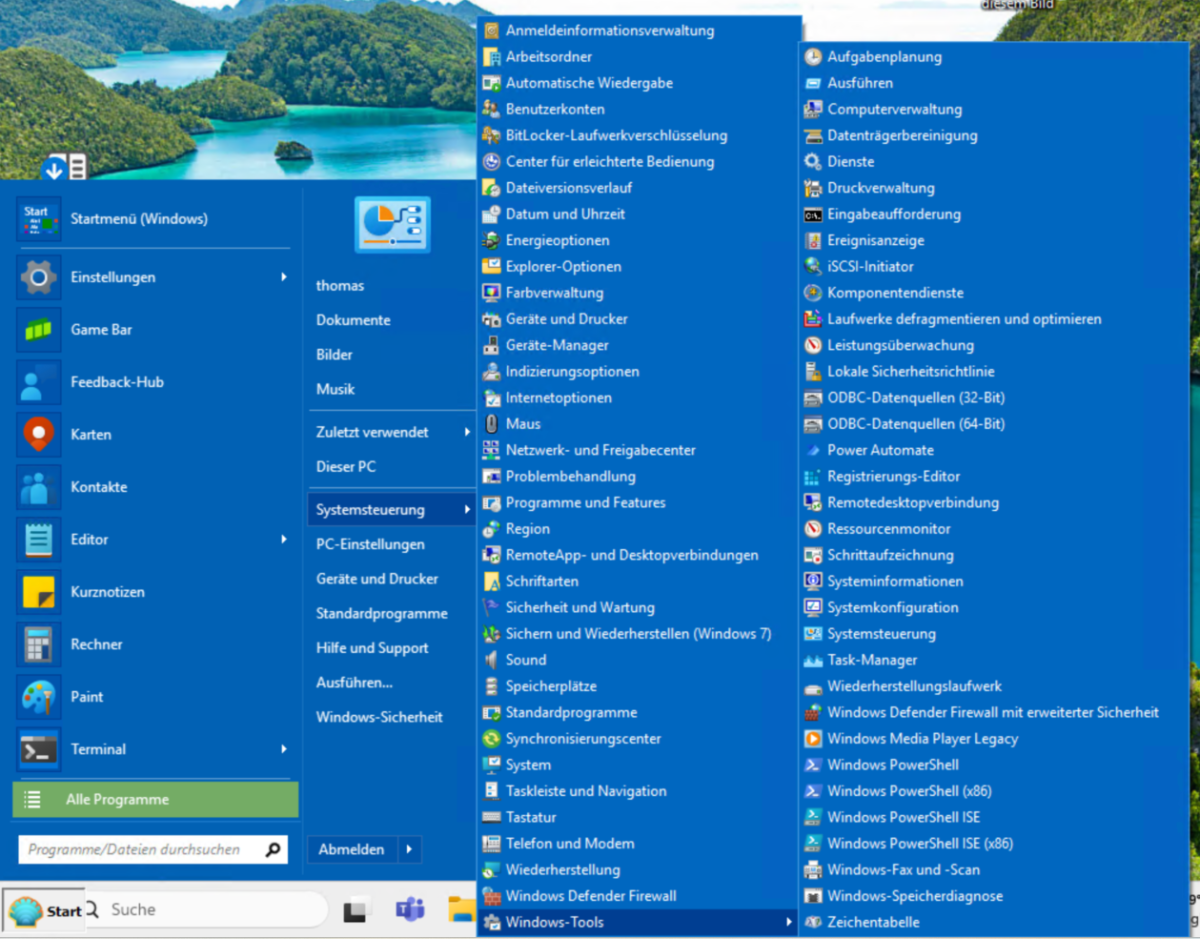
Task: Click the search magnifier in start menu
Action: click(273, 850)
